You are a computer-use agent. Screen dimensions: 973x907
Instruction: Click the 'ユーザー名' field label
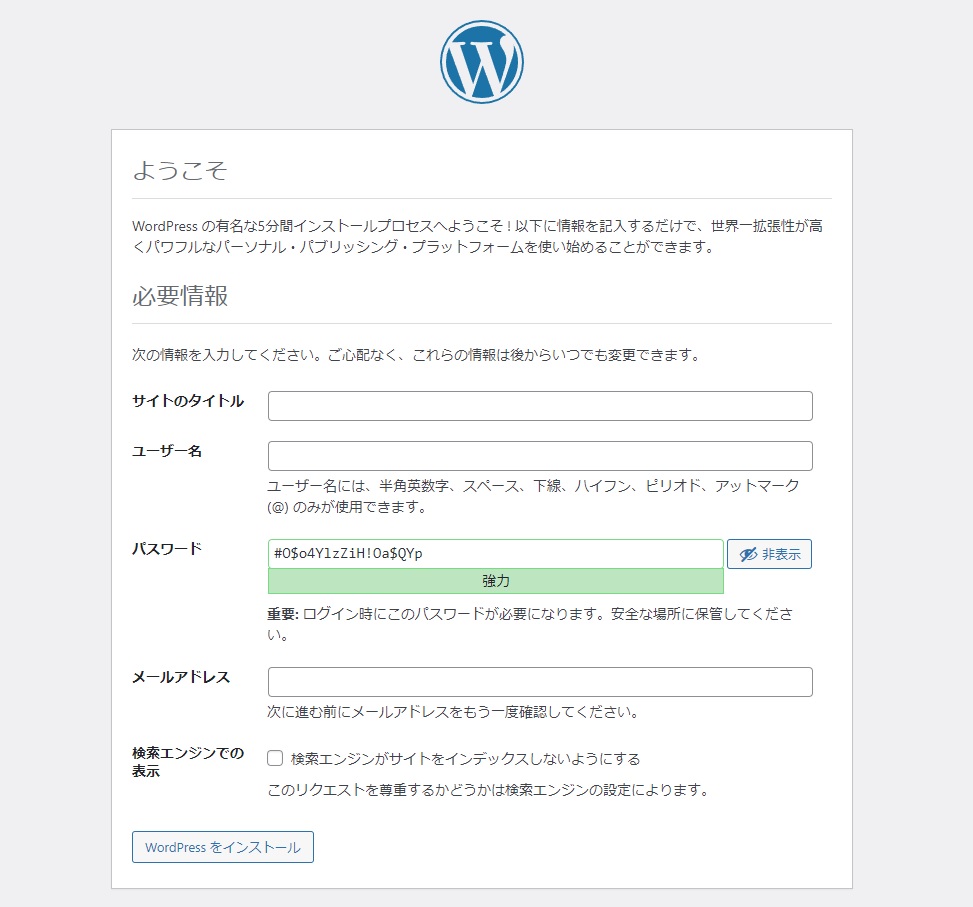pos(167,451)
